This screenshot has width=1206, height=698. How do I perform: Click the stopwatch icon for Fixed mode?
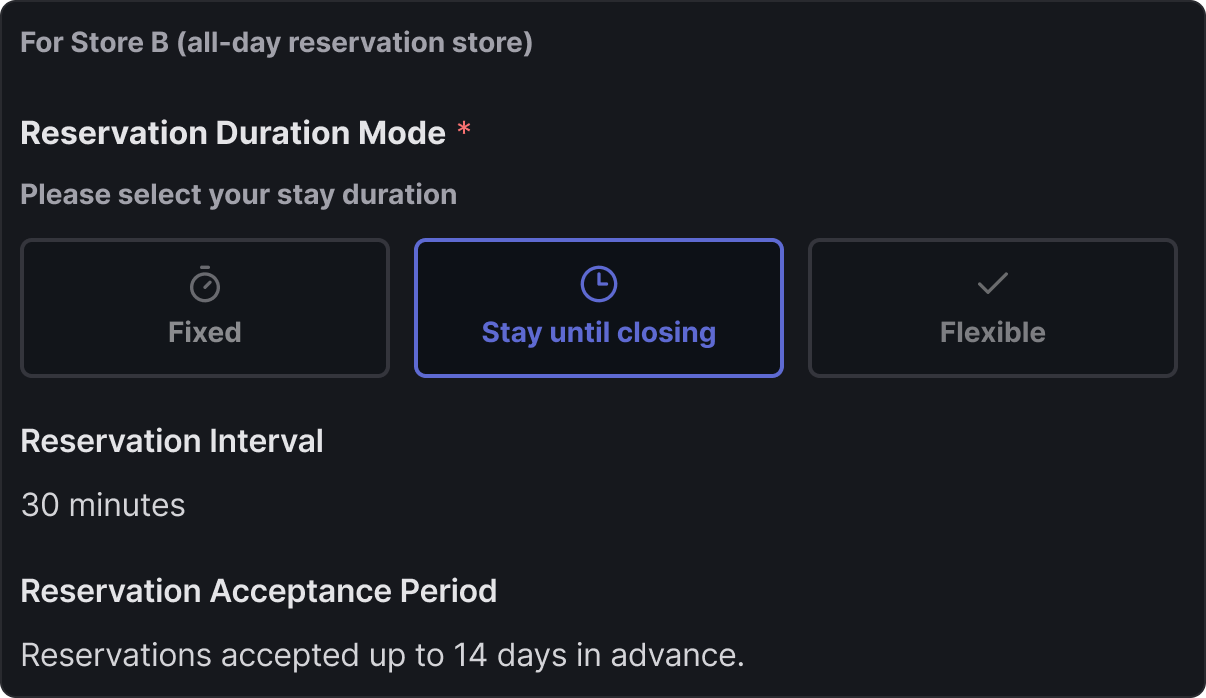click(205, 285)
